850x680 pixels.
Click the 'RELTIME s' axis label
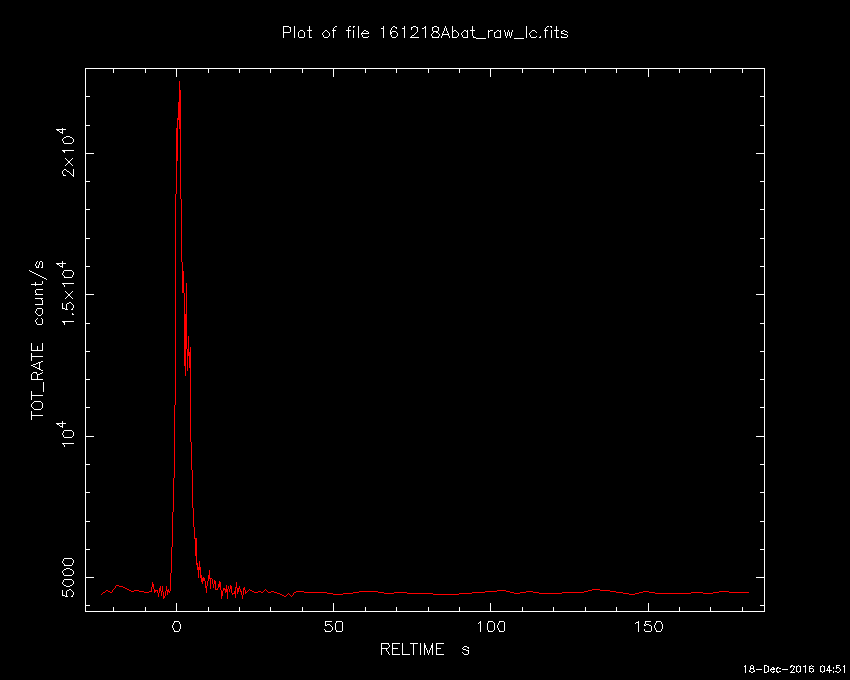[x=424, y=649]
